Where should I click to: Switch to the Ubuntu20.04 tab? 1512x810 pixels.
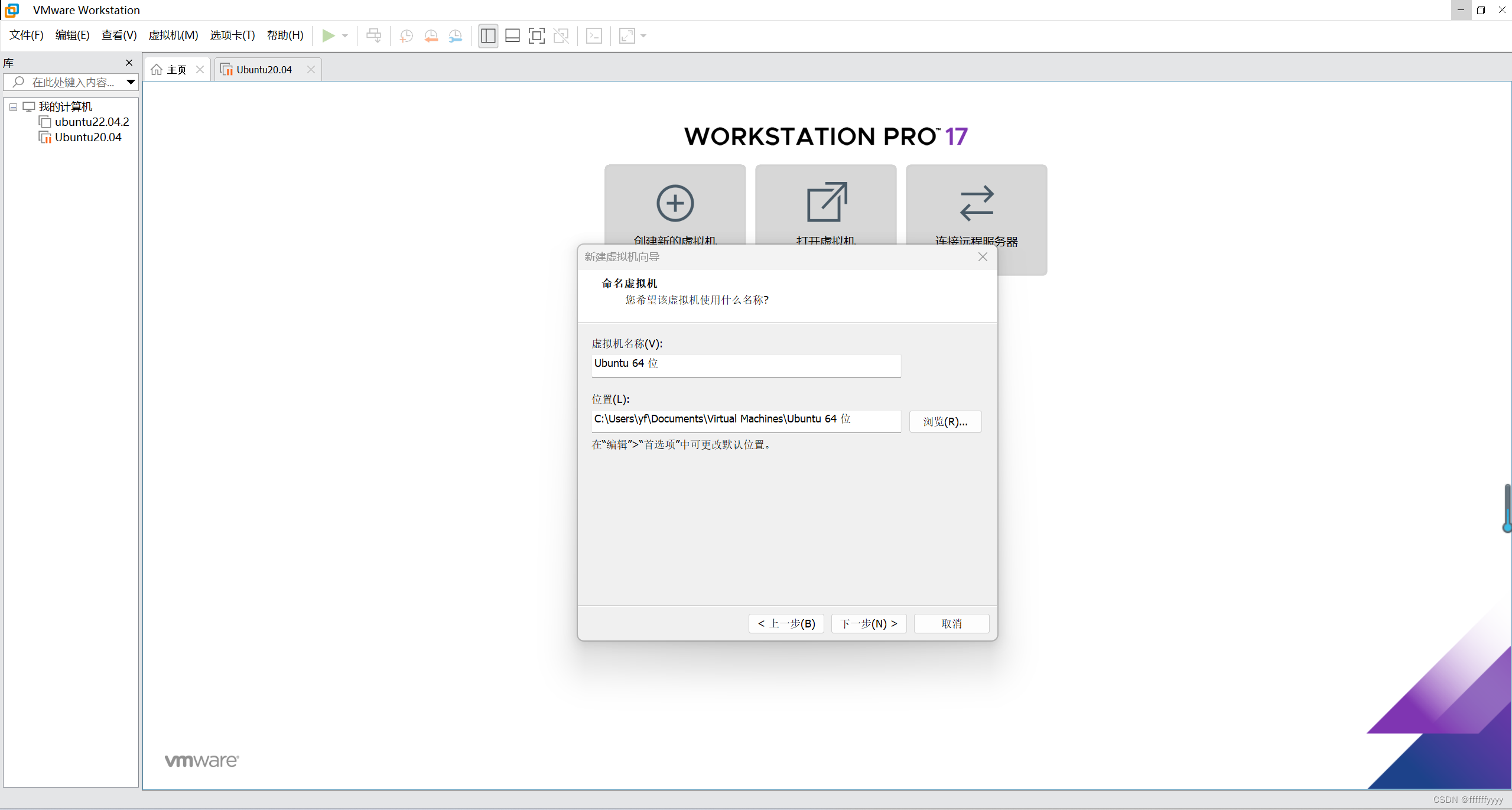coord(264,70)
